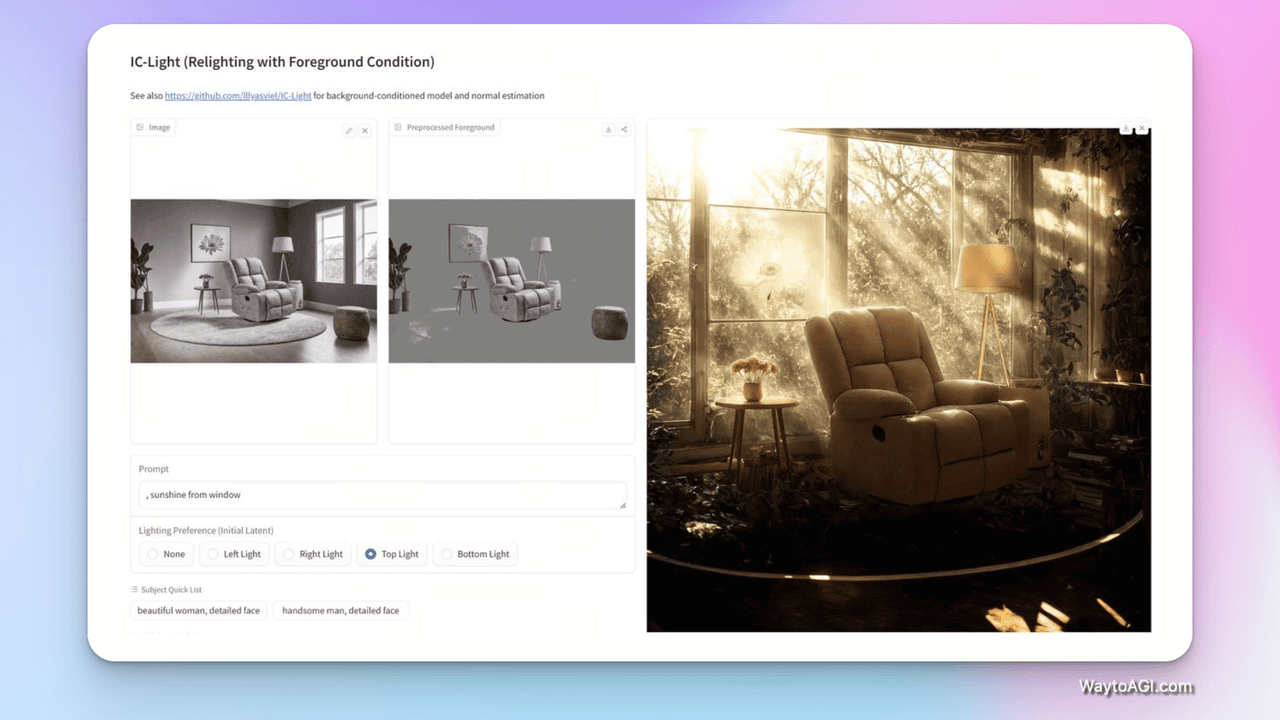
Task: Open the IC-Light GitHub link
Action: 238,96
